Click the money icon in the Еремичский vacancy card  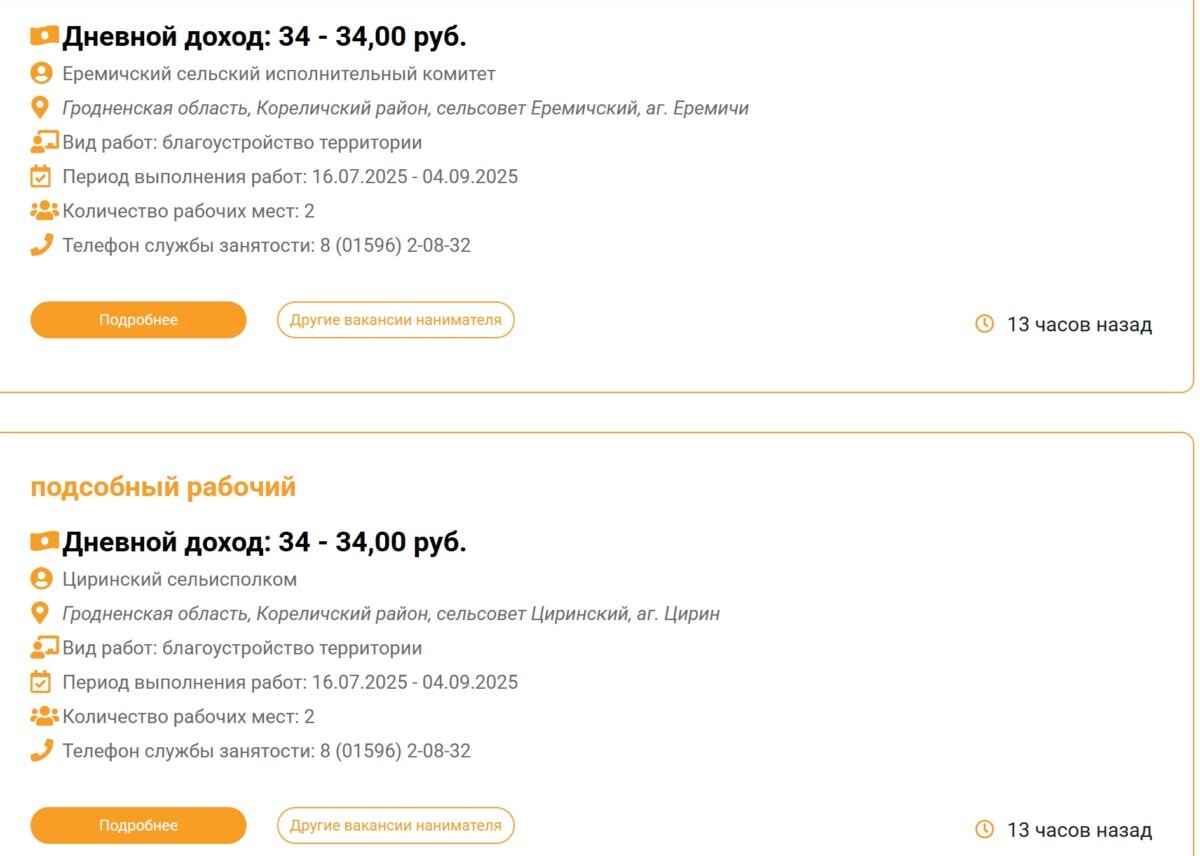(x=45, y=36)
